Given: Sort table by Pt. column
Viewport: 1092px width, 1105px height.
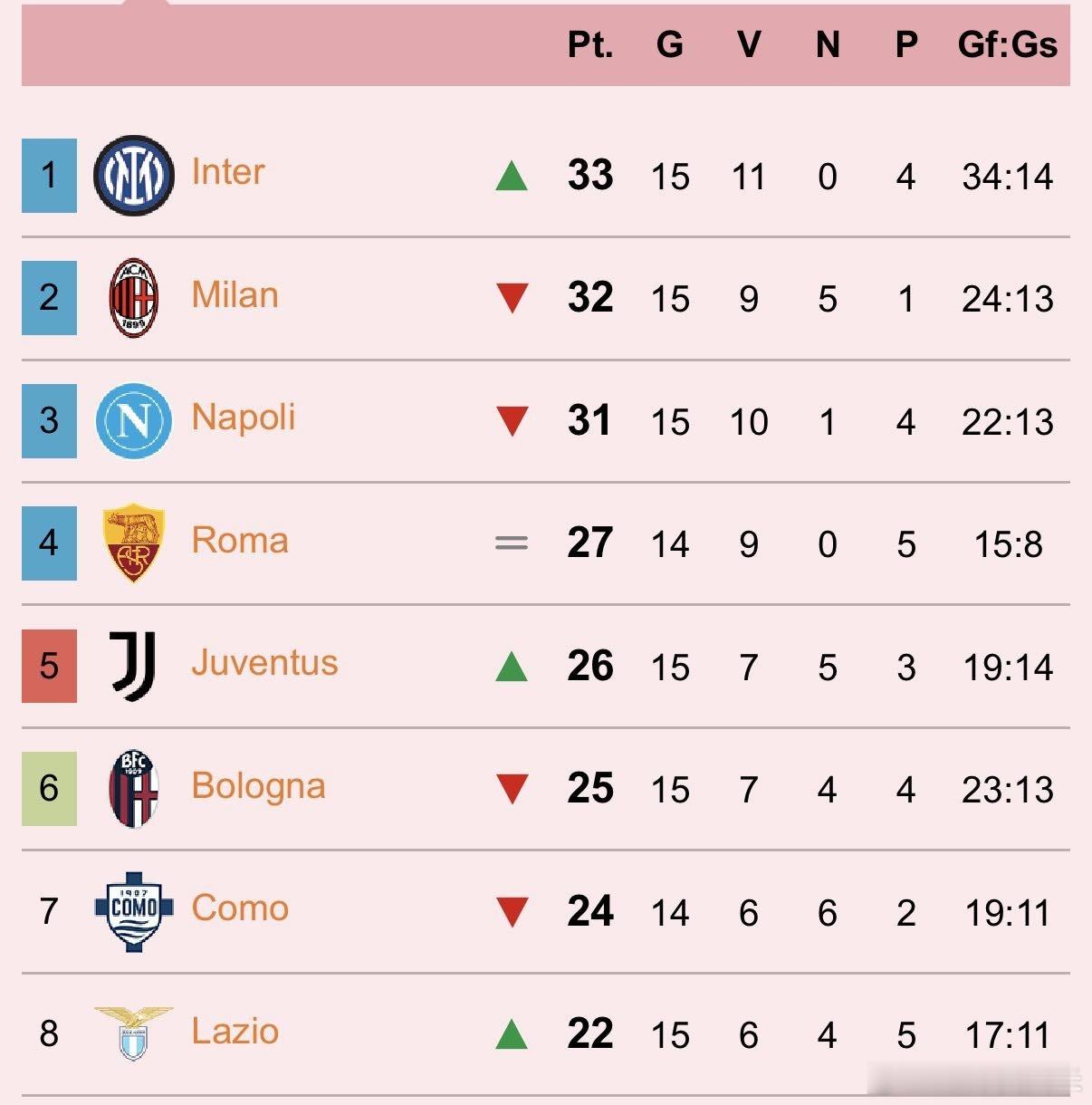Looking at the screenshot, I should coord(589,44).
